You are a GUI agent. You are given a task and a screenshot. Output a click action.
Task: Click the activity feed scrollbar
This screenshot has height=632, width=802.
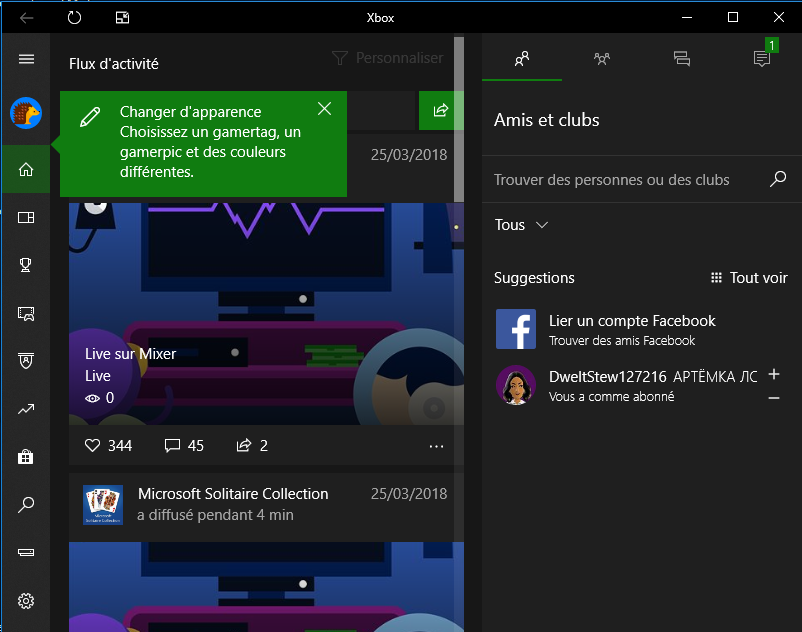pyautogui.click(x=459, y=120)
